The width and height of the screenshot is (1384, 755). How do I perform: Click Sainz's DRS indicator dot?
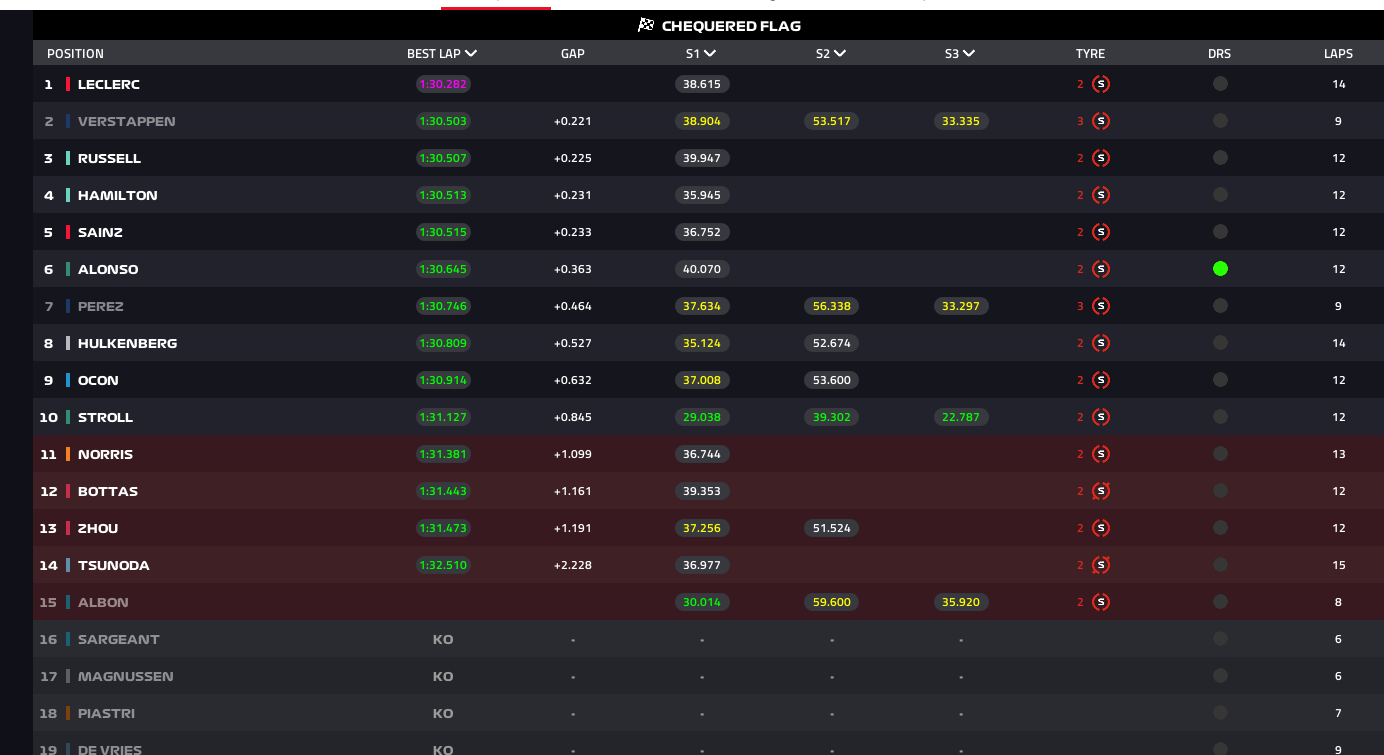click(x=1220, y=232)
